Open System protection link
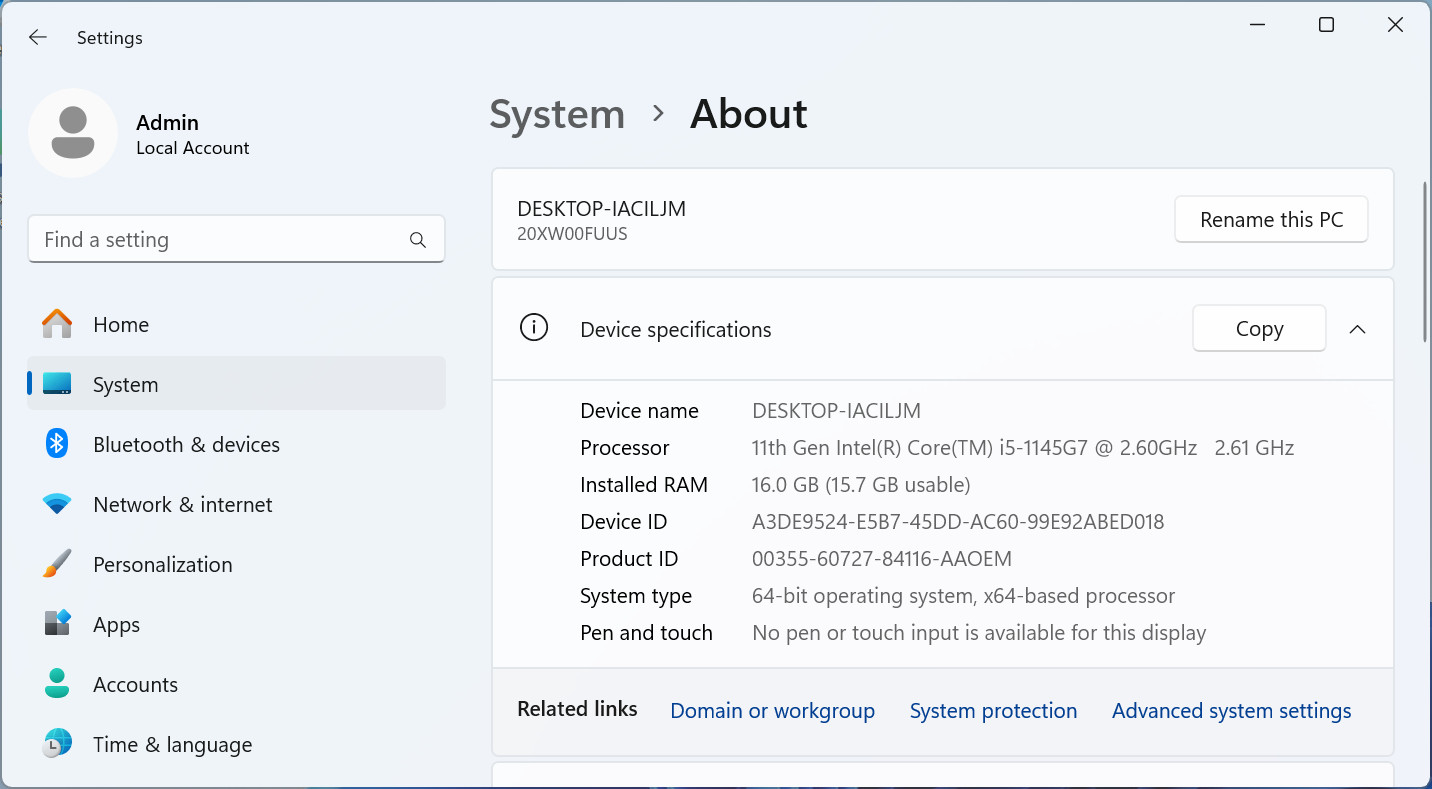1432x789 pixels. (993, 711)
